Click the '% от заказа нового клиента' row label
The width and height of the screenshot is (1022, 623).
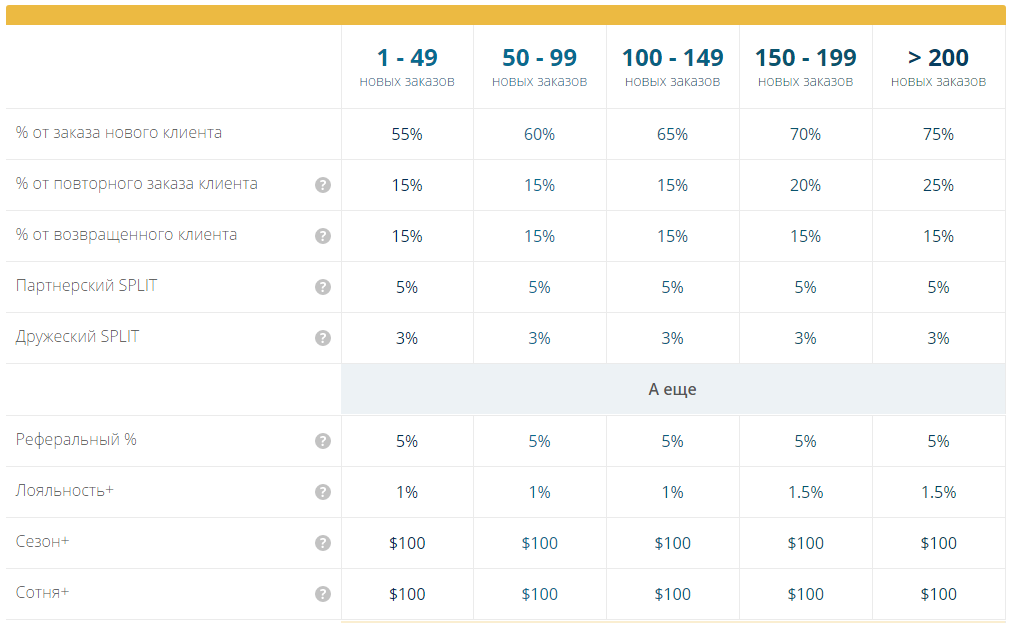click(x=119, y=133)
